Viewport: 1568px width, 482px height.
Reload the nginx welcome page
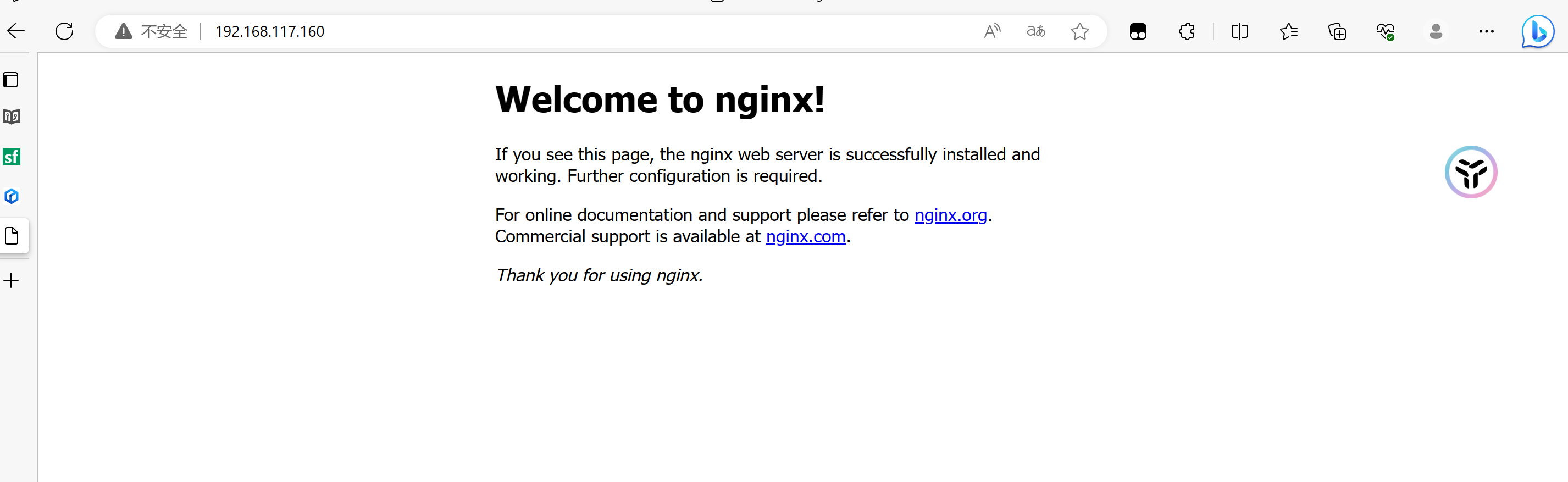pyautogui.click(x=64, y=31)
